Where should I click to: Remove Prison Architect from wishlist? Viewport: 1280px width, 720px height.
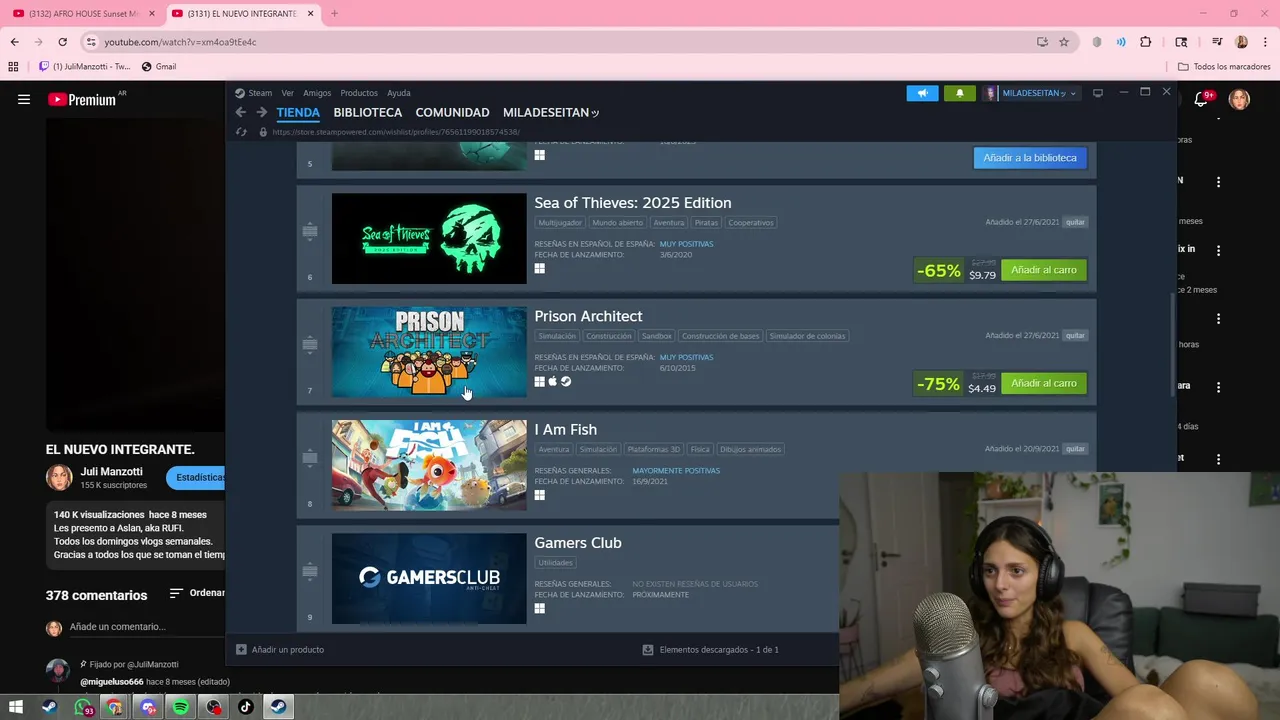1075,335
